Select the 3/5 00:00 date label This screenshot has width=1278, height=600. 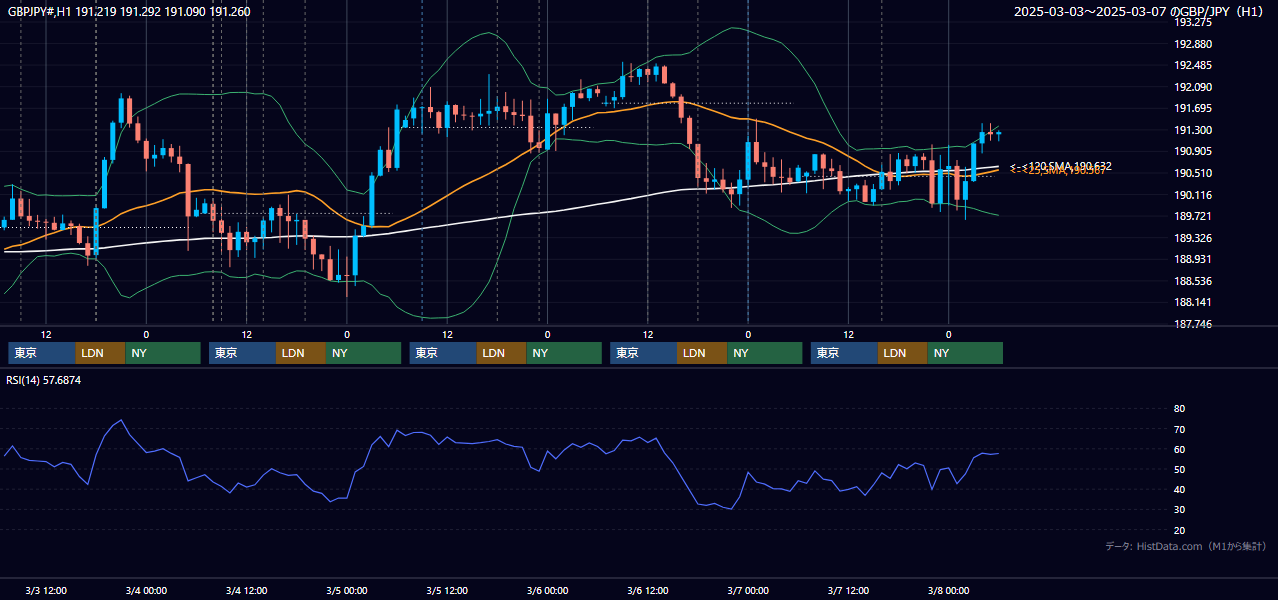(347, 590)
